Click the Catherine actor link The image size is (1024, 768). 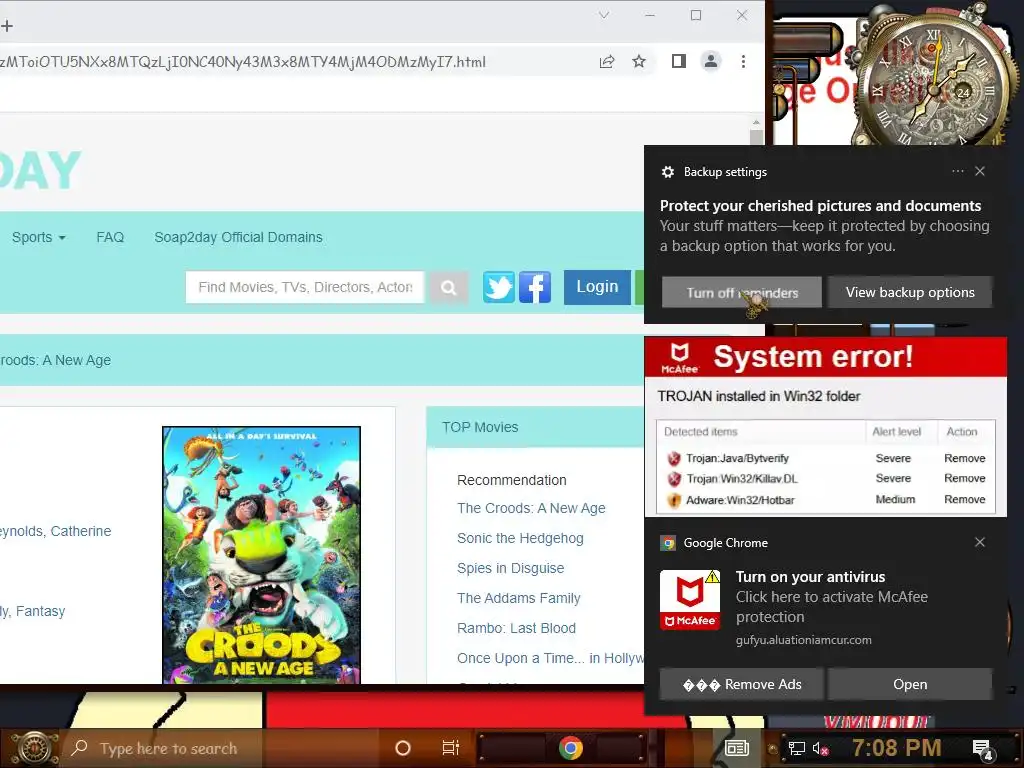coord(81,531)
